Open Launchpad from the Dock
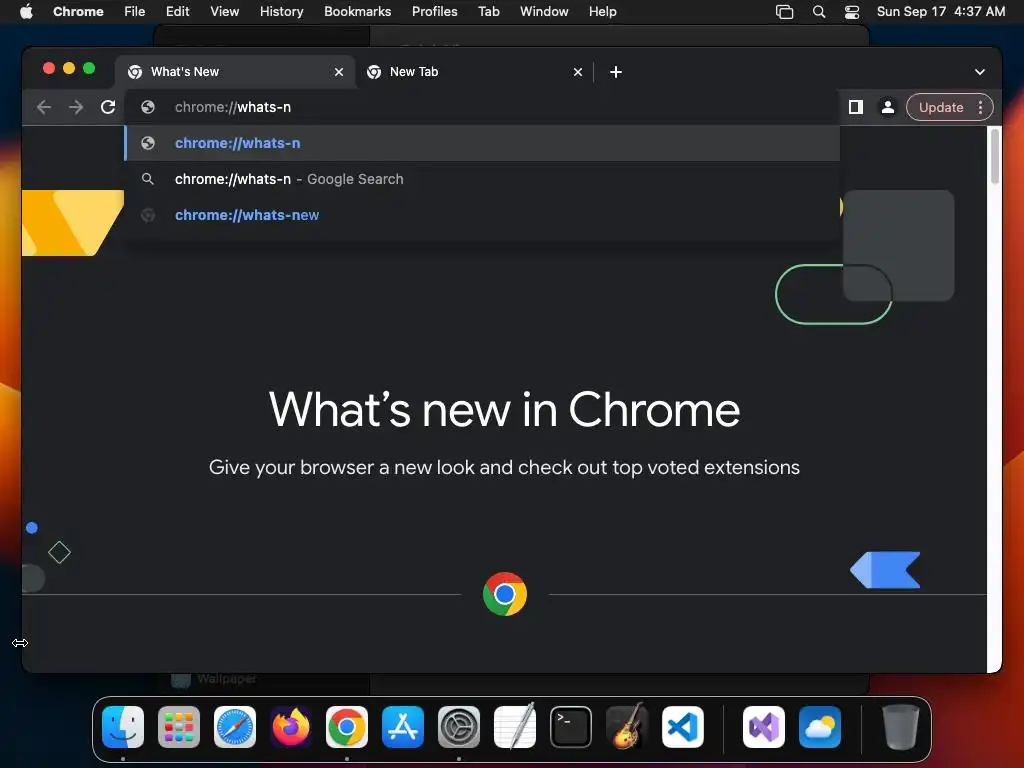Image resolution: width=1024 pixels, height=768 pixels. coord(179,726)
